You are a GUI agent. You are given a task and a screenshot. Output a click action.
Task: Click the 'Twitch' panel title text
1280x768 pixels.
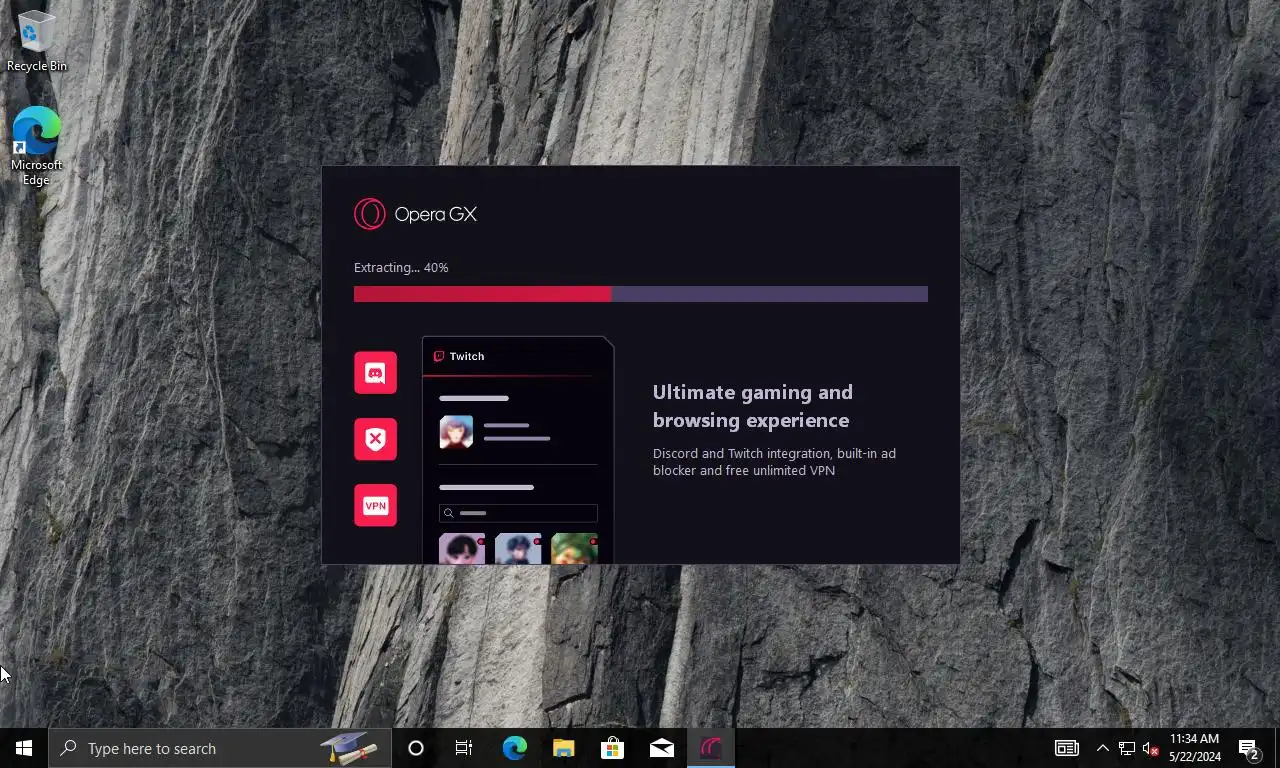pyautogui.click(x=467, y=356)
